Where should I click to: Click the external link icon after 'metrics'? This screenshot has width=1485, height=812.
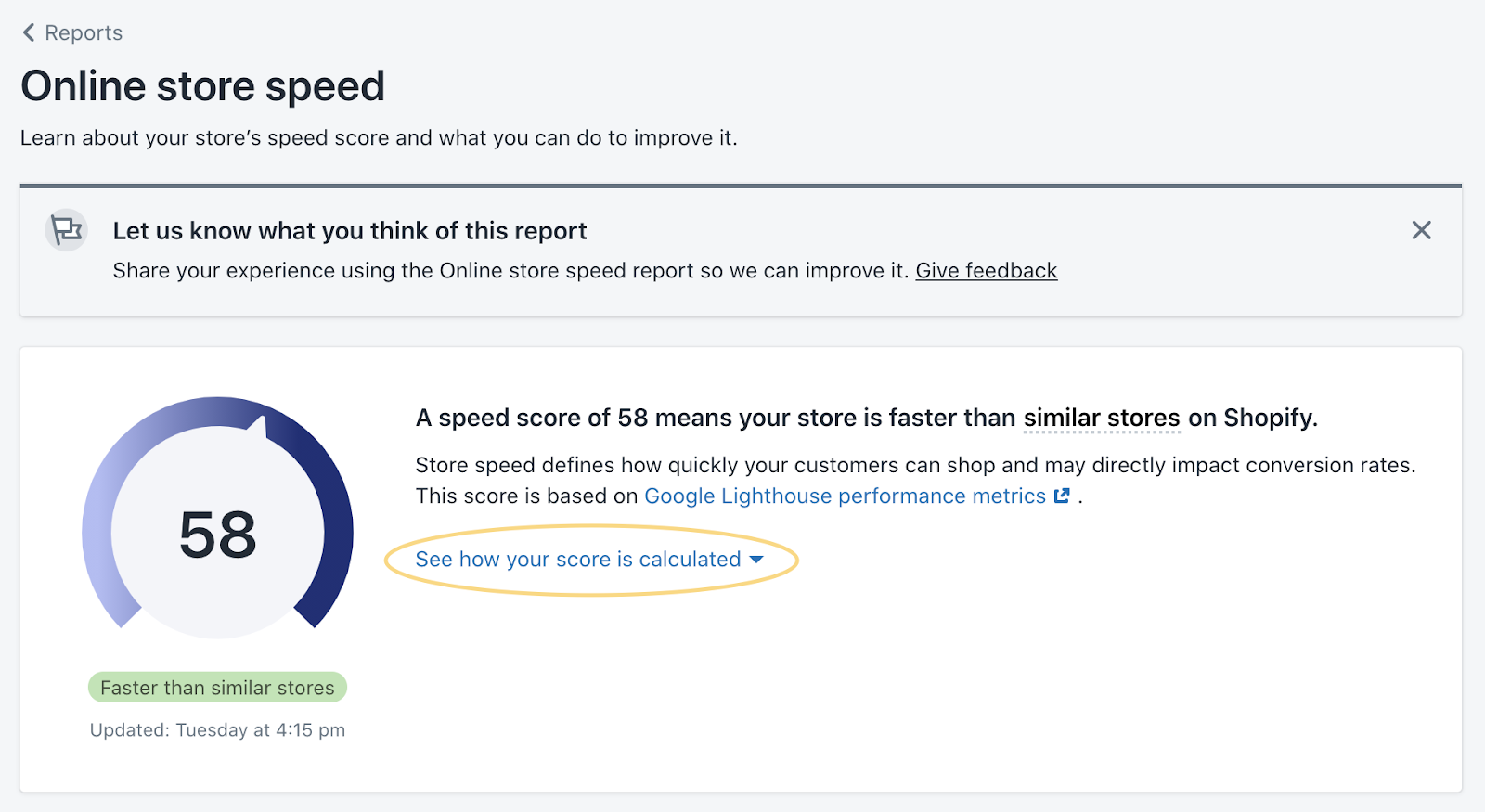[x=1062, y=496]
